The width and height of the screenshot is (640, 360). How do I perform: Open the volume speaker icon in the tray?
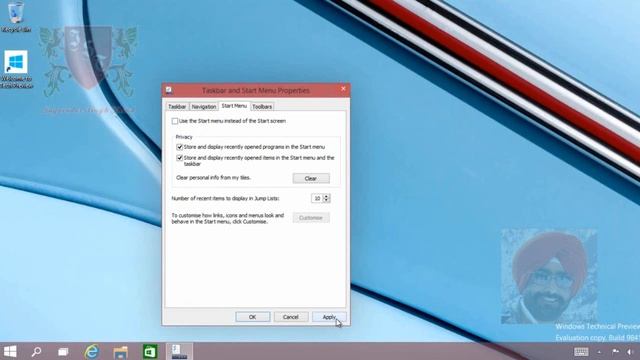(631, 351)
